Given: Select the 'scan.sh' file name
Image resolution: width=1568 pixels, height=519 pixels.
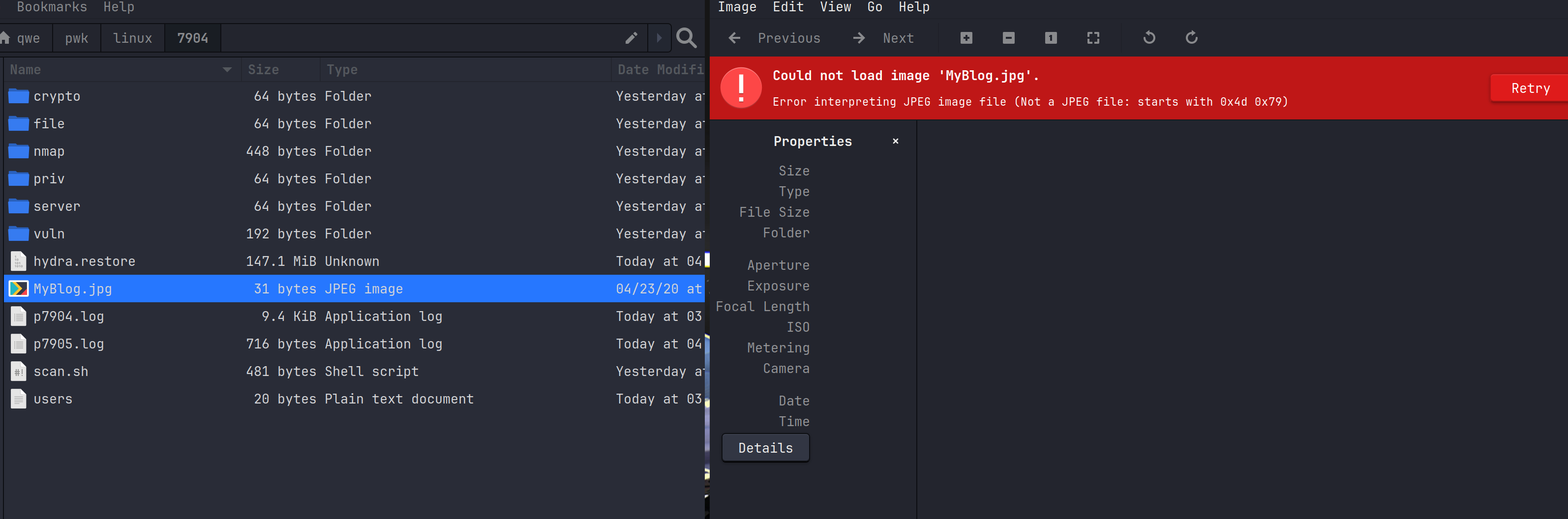Looking at the screenshot, I should (x=61, y=371).
